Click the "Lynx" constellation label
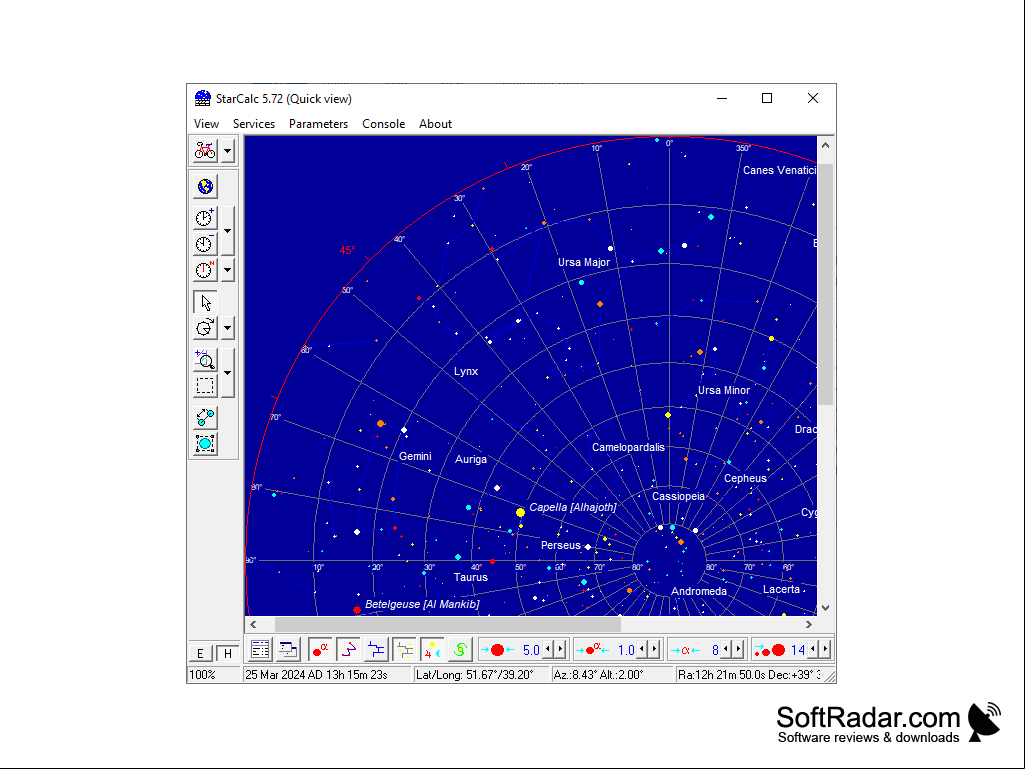This screenshot has width=1025, height=769. click(466, 371)
